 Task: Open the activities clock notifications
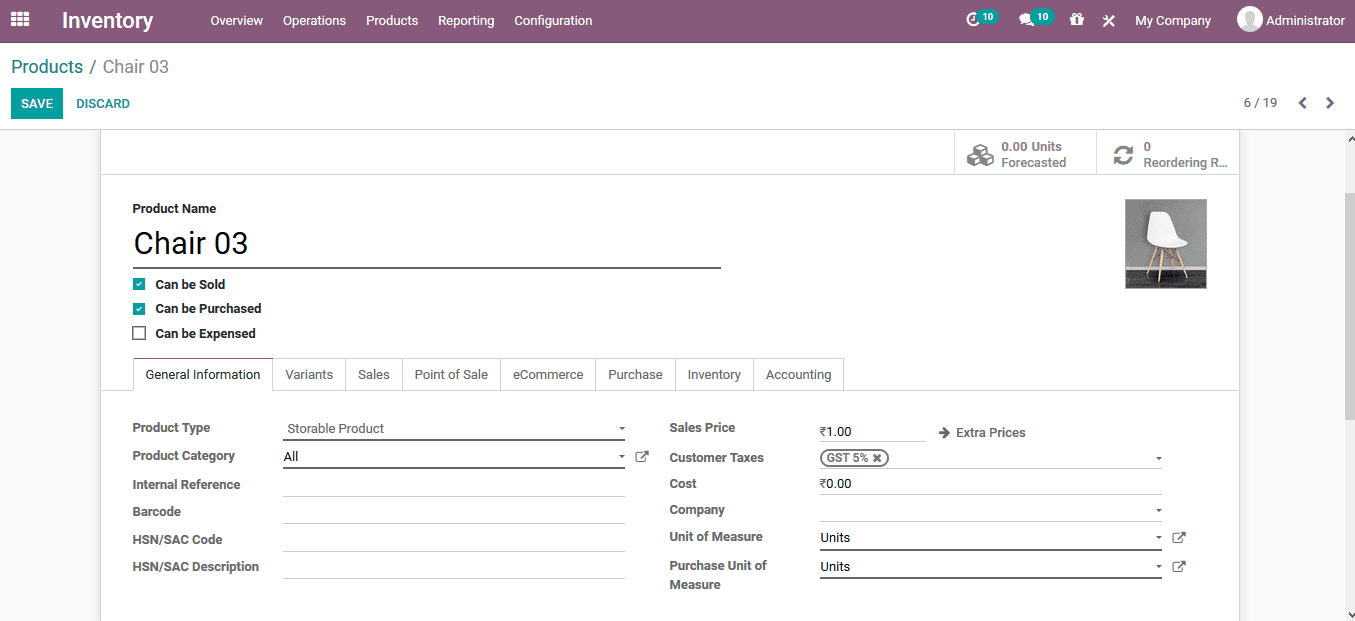pyautogui.click(x=976, y=17)
